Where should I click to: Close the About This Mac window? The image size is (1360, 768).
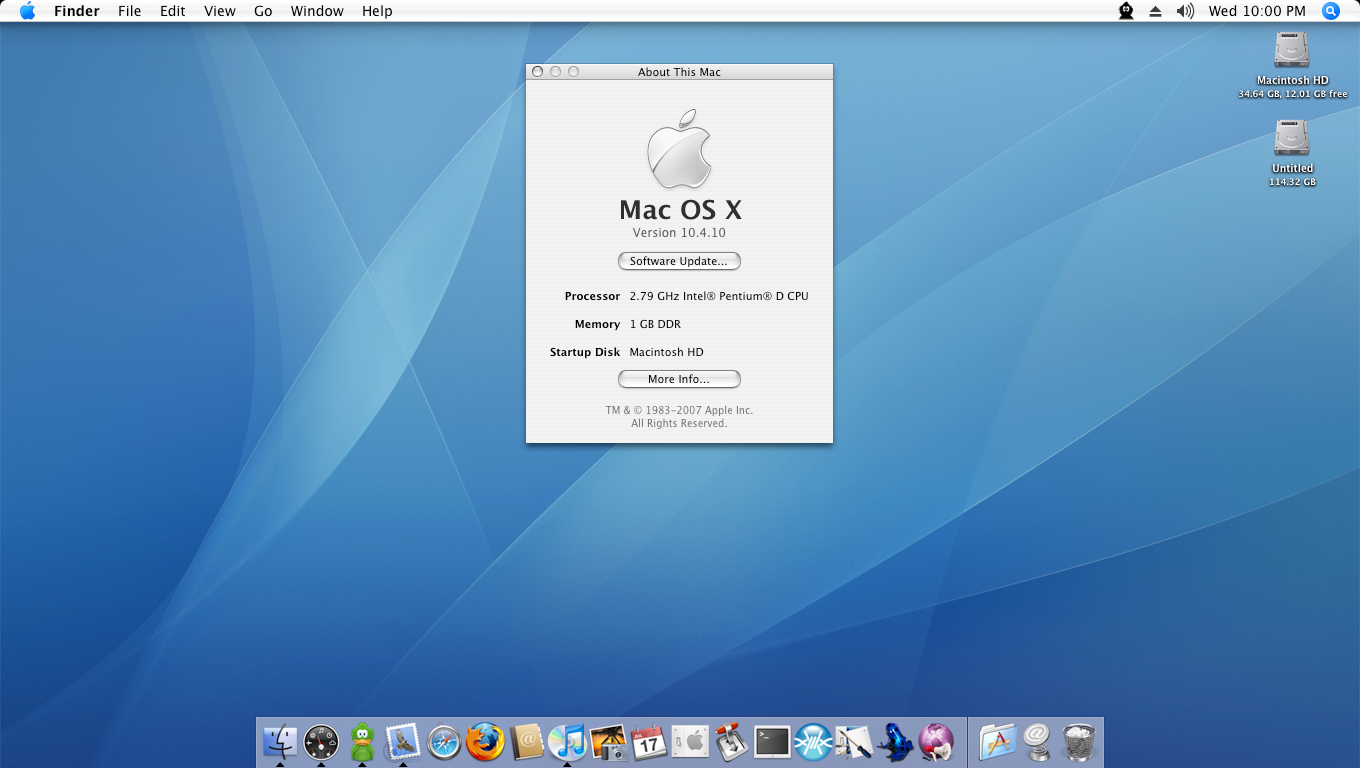coord(538,72)
